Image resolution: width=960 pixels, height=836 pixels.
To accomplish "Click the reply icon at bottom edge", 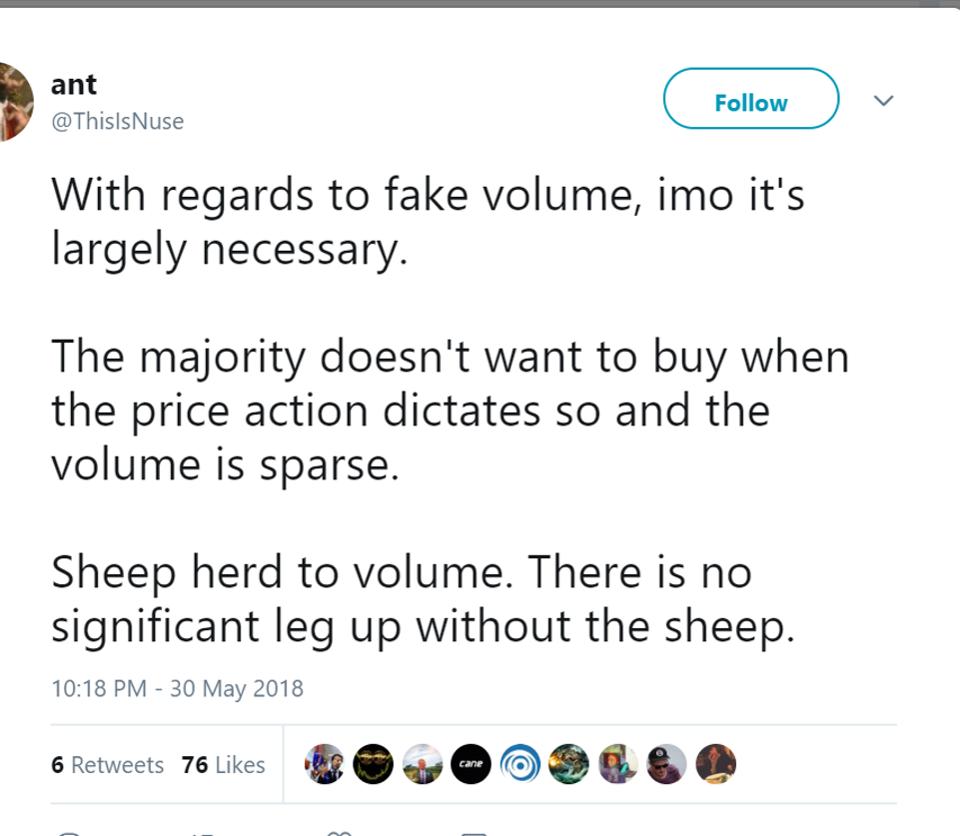I will pyautogui.click(x=68, y=832).
